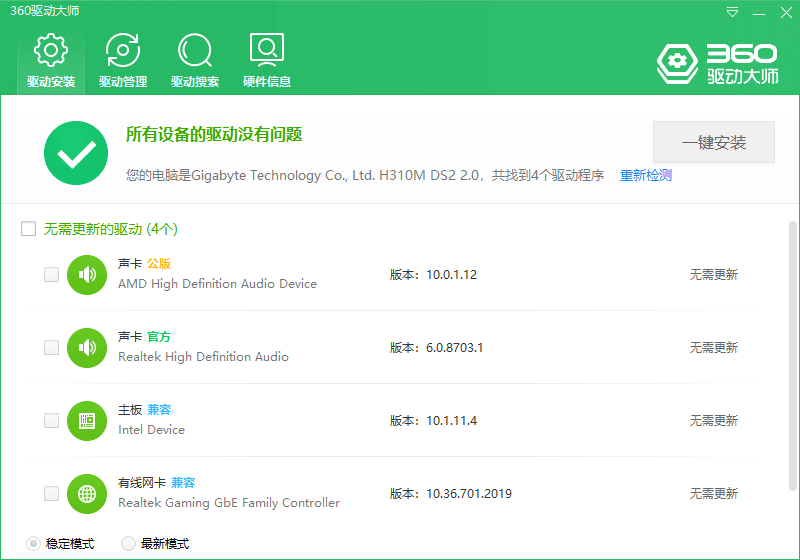Screen dimensions: 800x560
Task: Click 无需更新 status for Realtek audio
Action: point(714,348)
